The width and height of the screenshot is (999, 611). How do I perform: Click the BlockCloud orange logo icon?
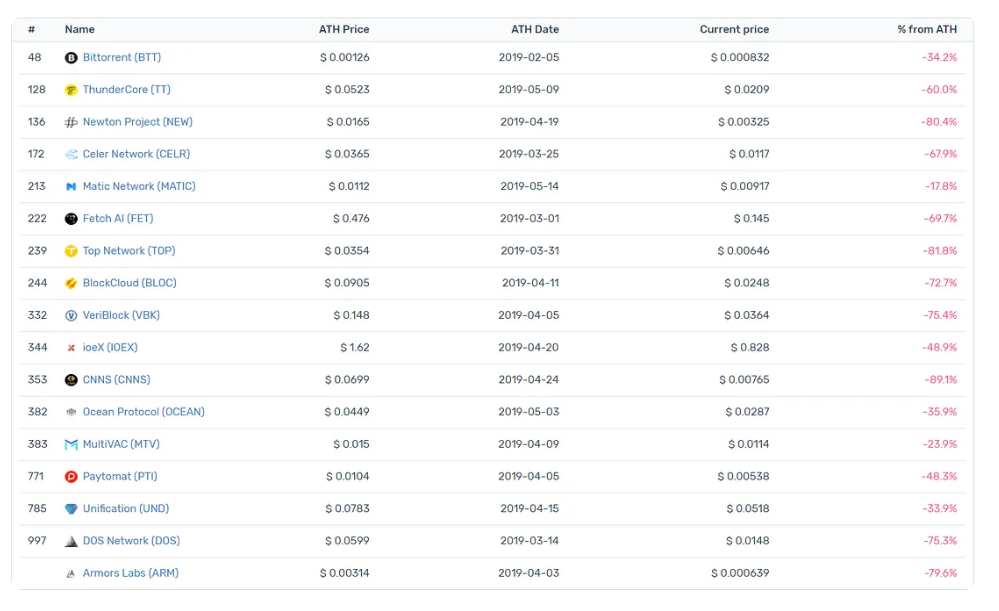point(71,284)
